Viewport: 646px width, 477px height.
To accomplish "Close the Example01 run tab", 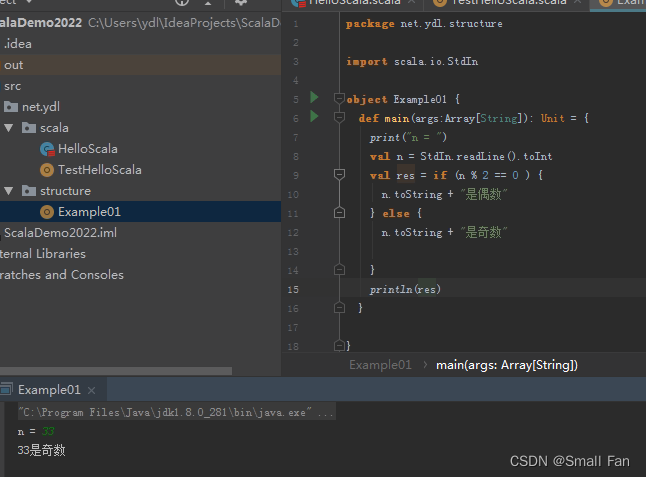I will click(91, 390).
